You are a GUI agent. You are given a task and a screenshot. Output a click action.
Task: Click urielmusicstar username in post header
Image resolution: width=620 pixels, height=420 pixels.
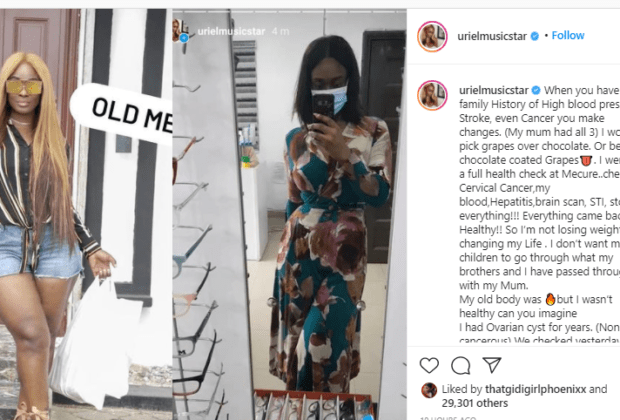tap(492, 36)
